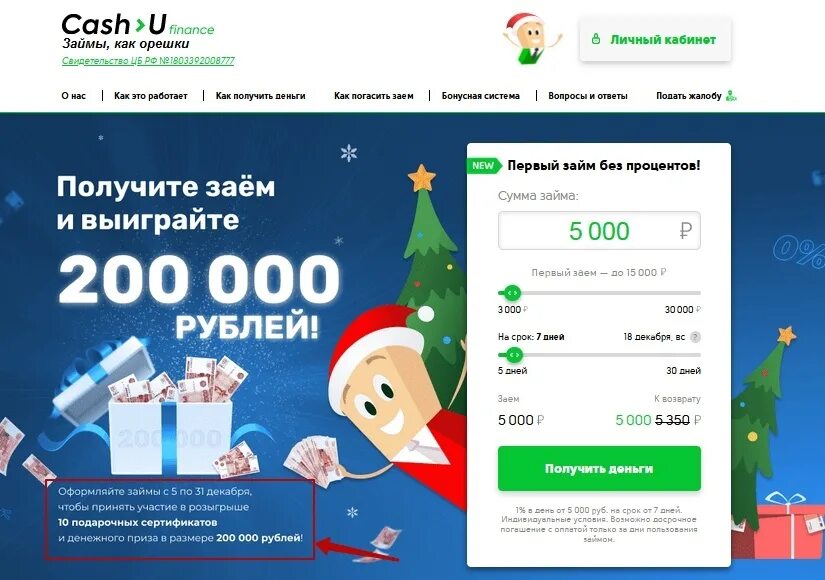Image resolution: width=825 pixels, height=580 pixels.
Task: Open the О нас menu item
Action: [74, 96]
